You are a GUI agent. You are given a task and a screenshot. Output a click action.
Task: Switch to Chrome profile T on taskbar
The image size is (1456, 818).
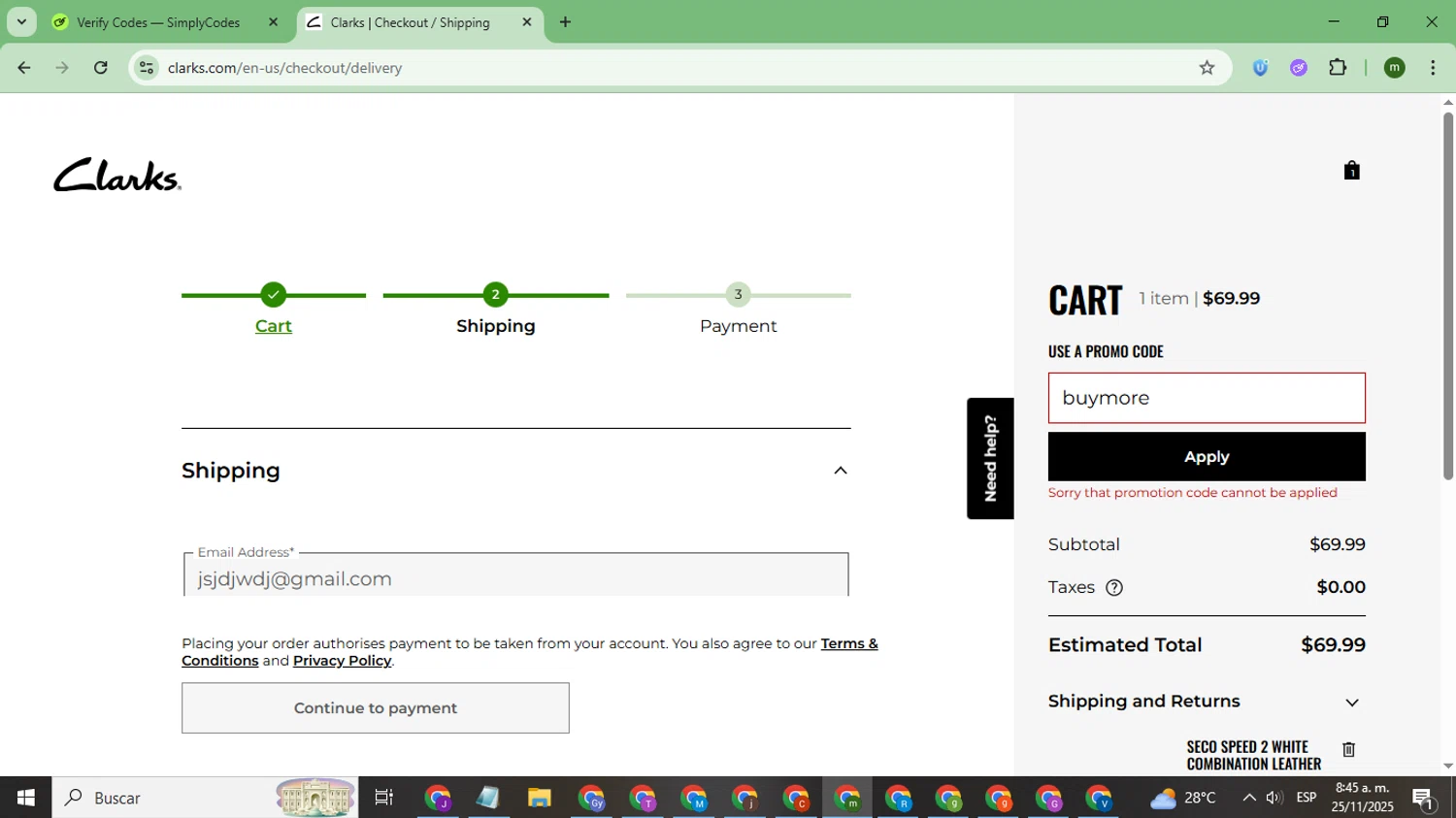(643, 798)
